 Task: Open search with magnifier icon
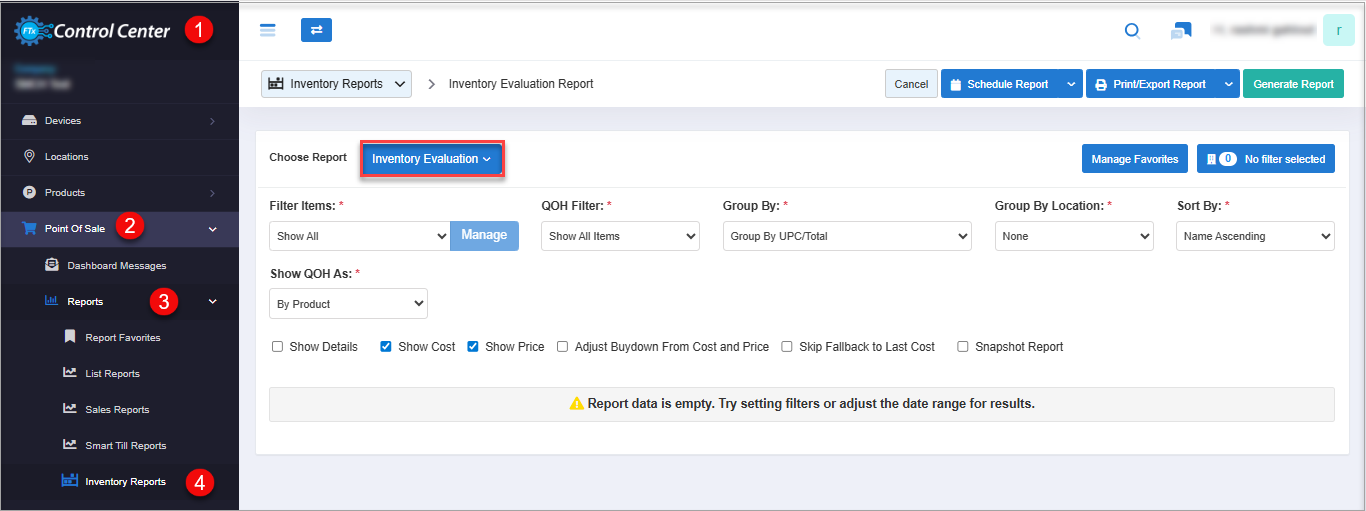[1132, 31]
